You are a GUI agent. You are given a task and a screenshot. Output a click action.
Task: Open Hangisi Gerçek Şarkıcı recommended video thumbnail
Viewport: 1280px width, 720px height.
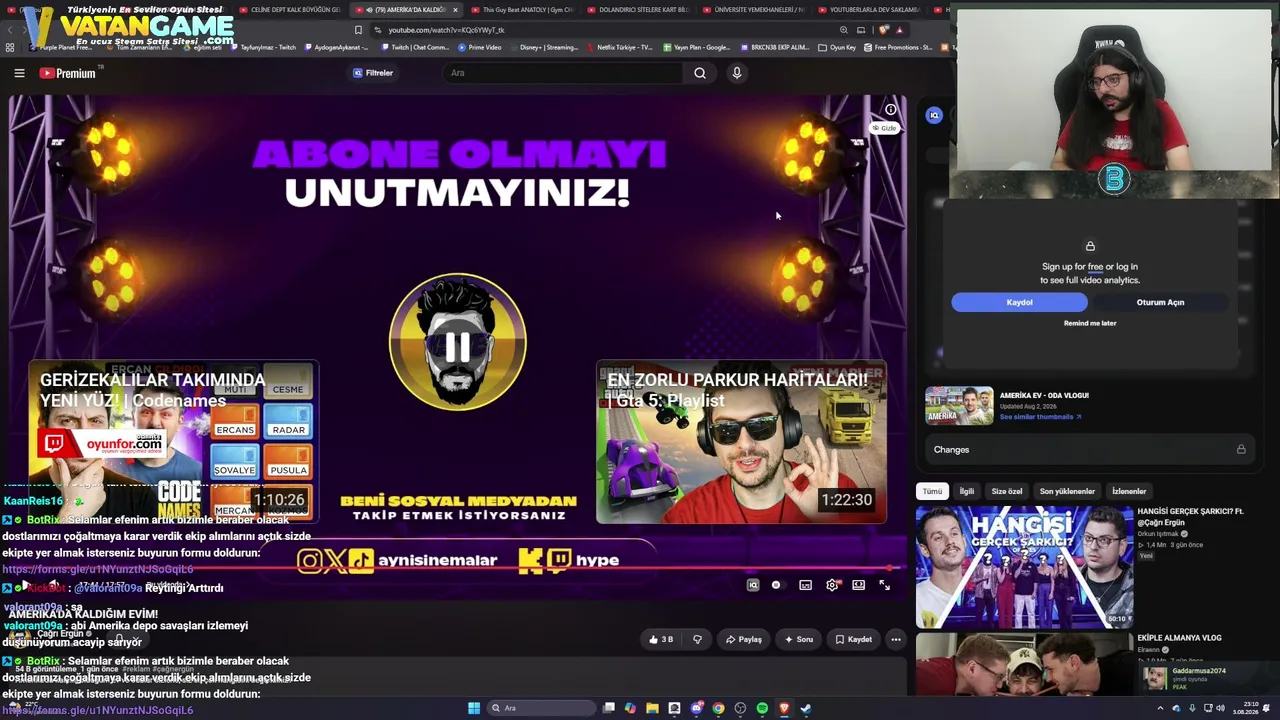tap(1025, 566)
